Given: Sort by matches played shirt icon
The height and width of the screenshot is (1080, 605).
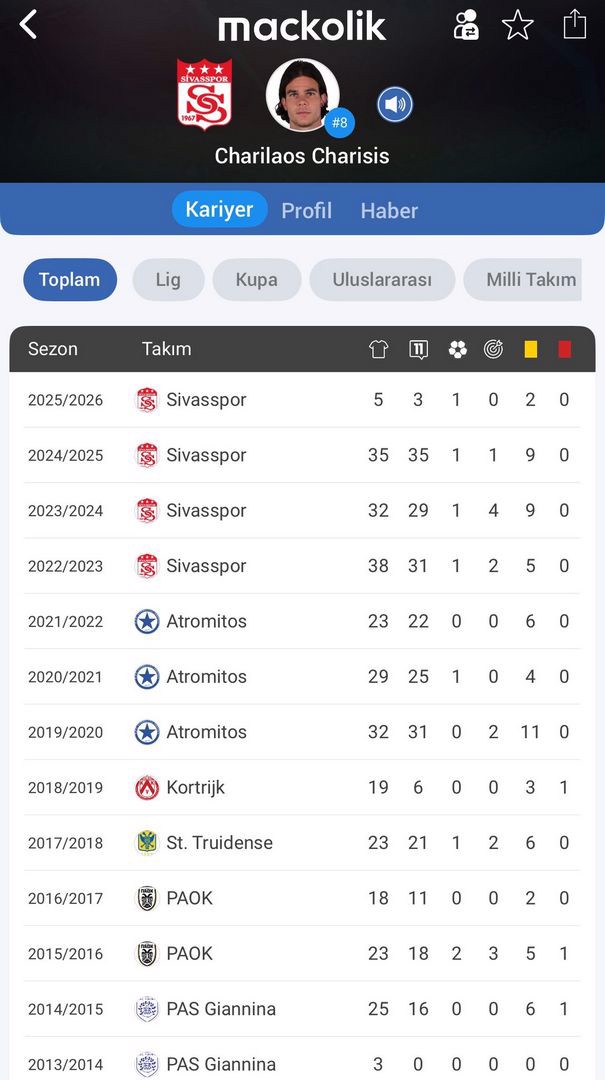Looking at the screenshot, I should [378, 349].
